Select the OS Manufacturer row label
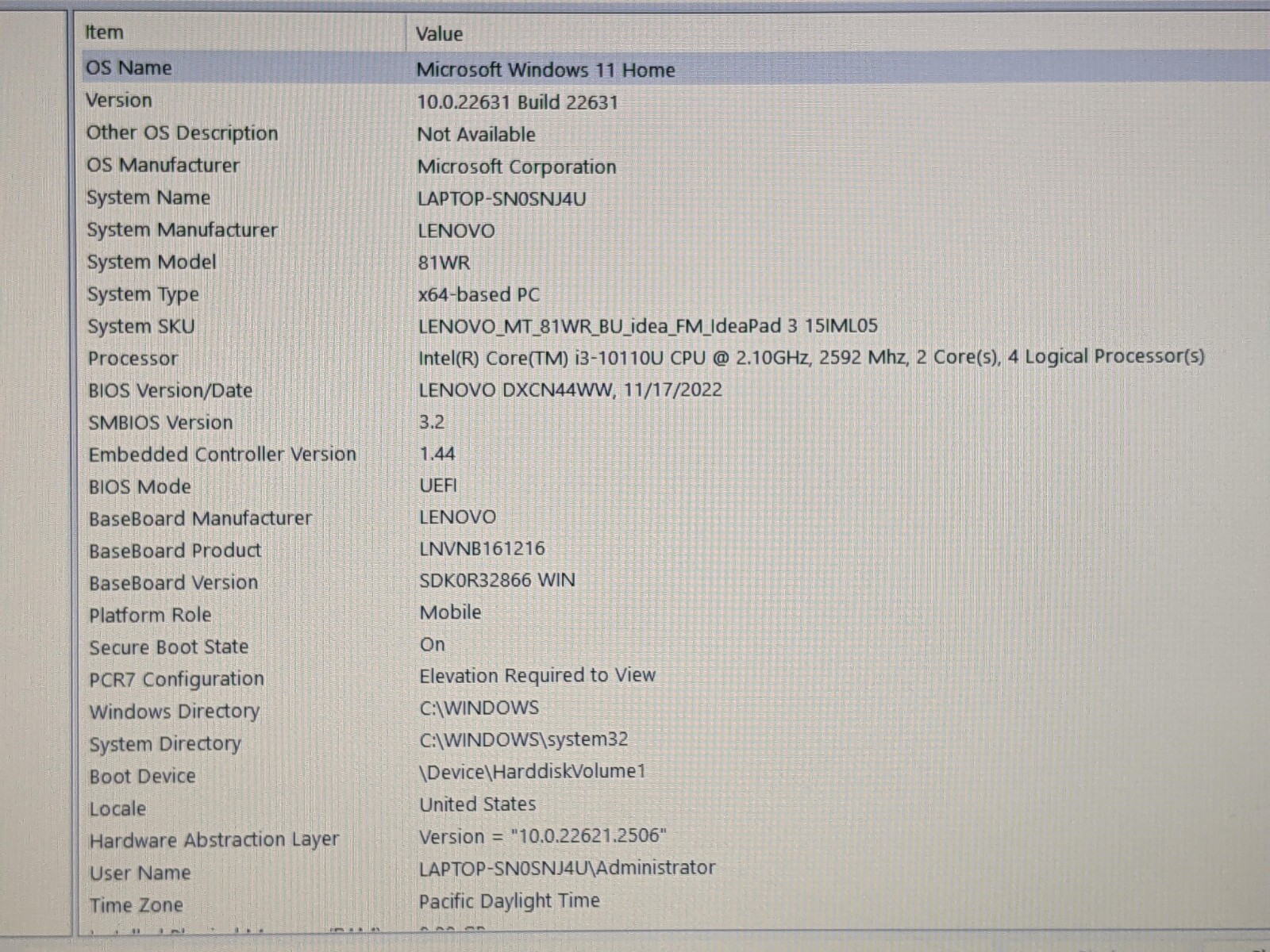Image resolution: width=1270 pixels, height=952 pixels. click(x=163, y=165)
